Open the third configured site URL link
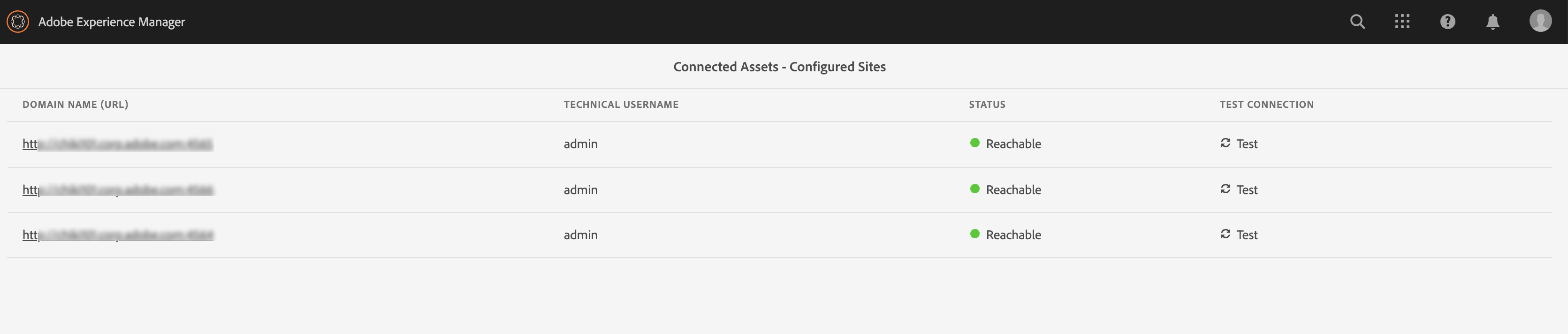 (x=117, y=235)
